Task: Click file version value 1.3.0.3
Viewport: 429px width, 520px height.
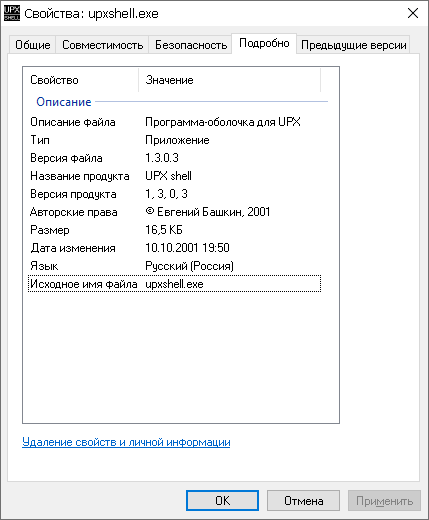Action: pyautogui.click(x=162, y=158)
